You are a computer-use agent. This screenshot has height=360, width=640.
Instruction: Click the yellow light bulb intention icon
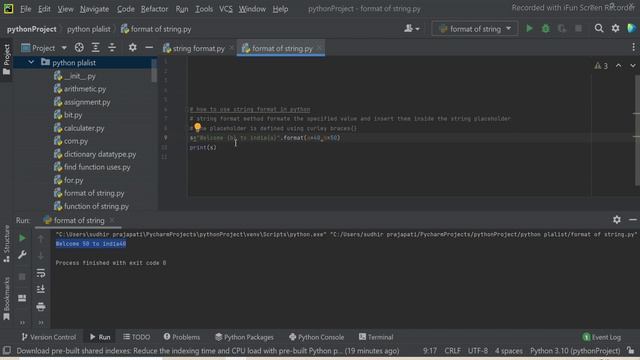coord(198,127)
